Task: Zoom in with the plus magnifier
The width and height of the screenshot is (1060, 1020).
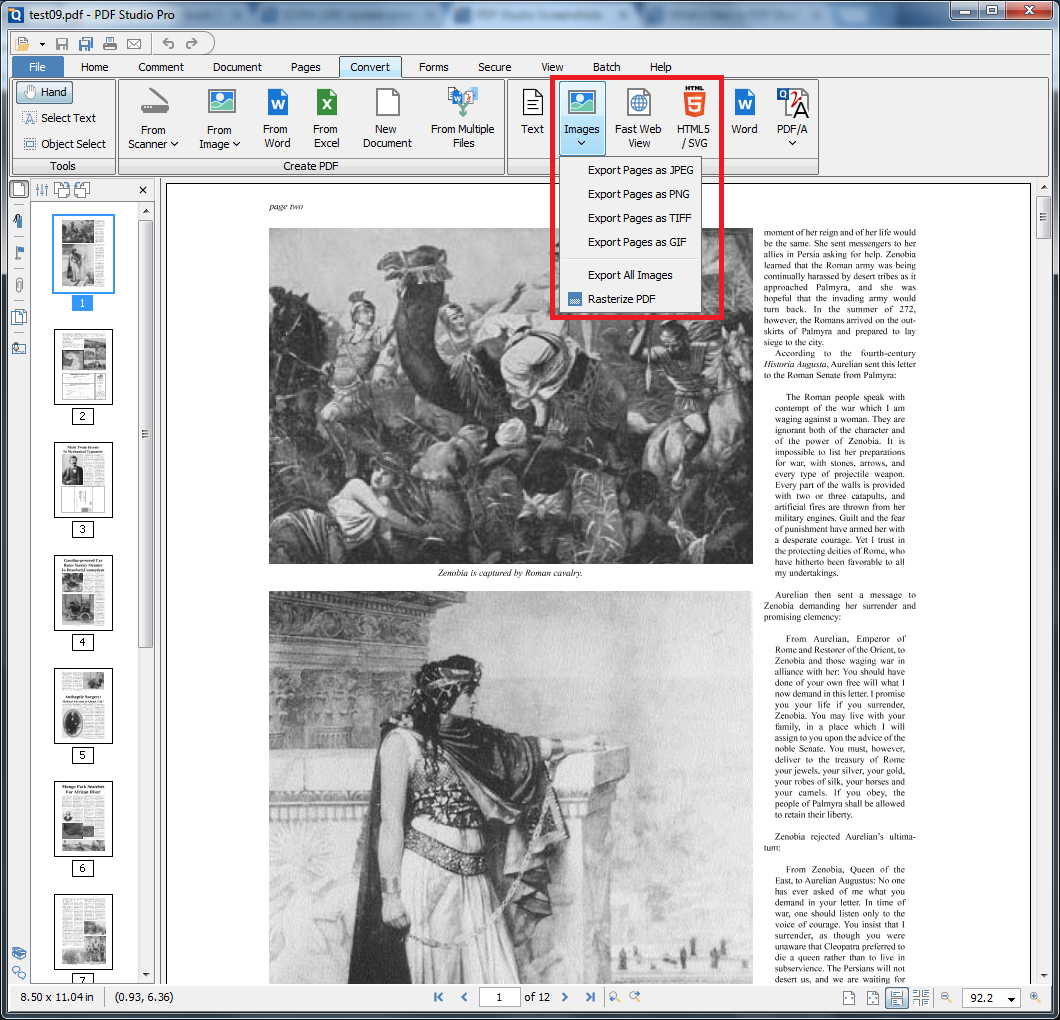Action: coord(1035,998)
